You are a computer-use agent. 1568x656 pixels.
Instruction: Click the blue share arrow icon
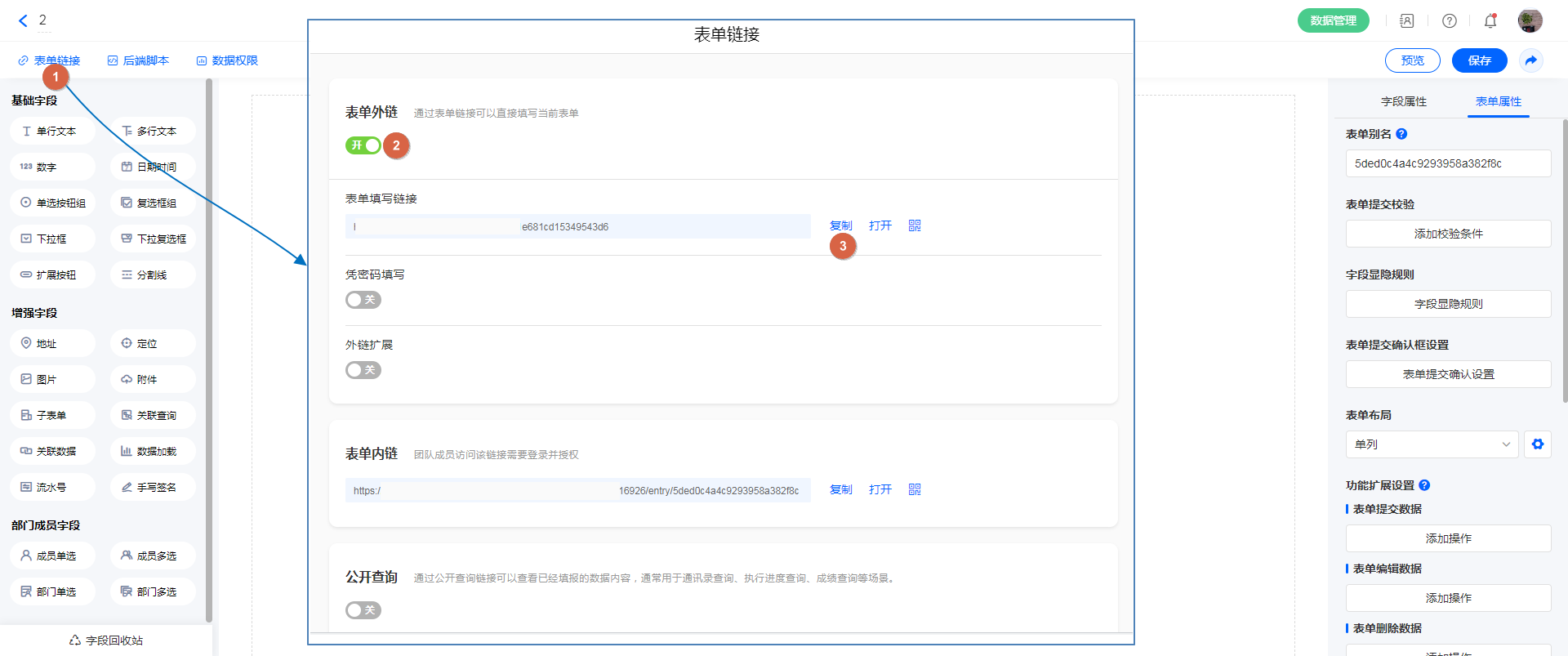1531,60
